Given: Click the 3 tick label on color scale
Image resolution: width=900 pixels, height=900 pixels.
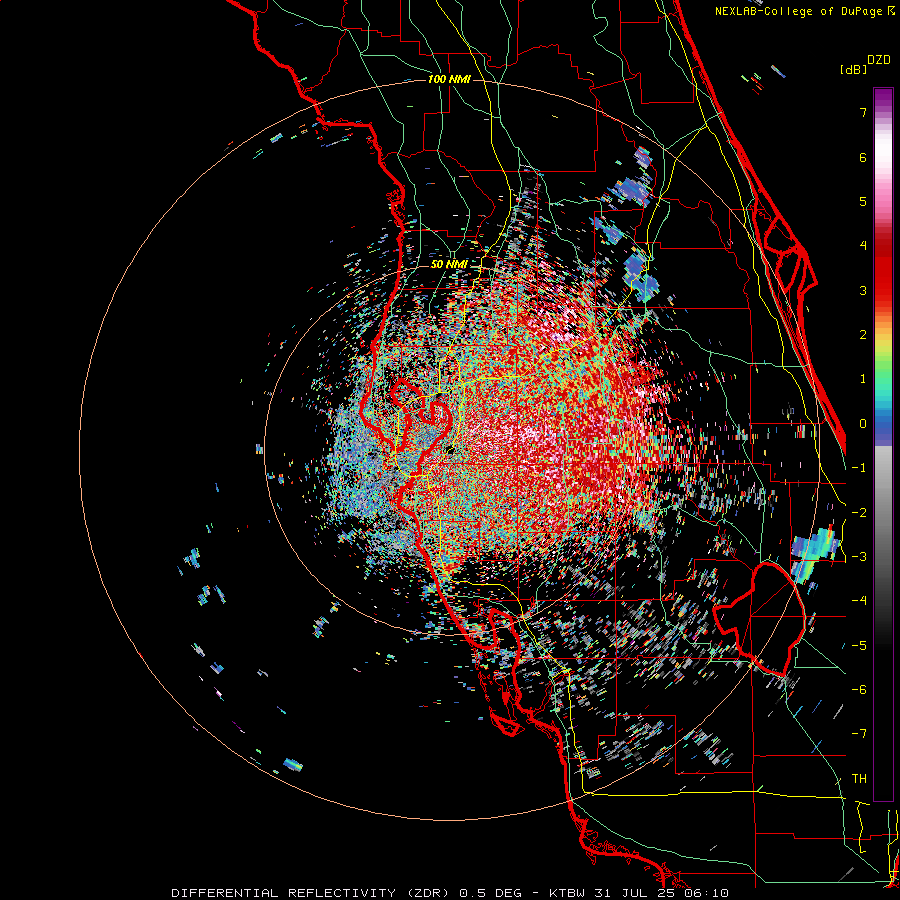Looking at the screenshot, I should tap(863, 290).
